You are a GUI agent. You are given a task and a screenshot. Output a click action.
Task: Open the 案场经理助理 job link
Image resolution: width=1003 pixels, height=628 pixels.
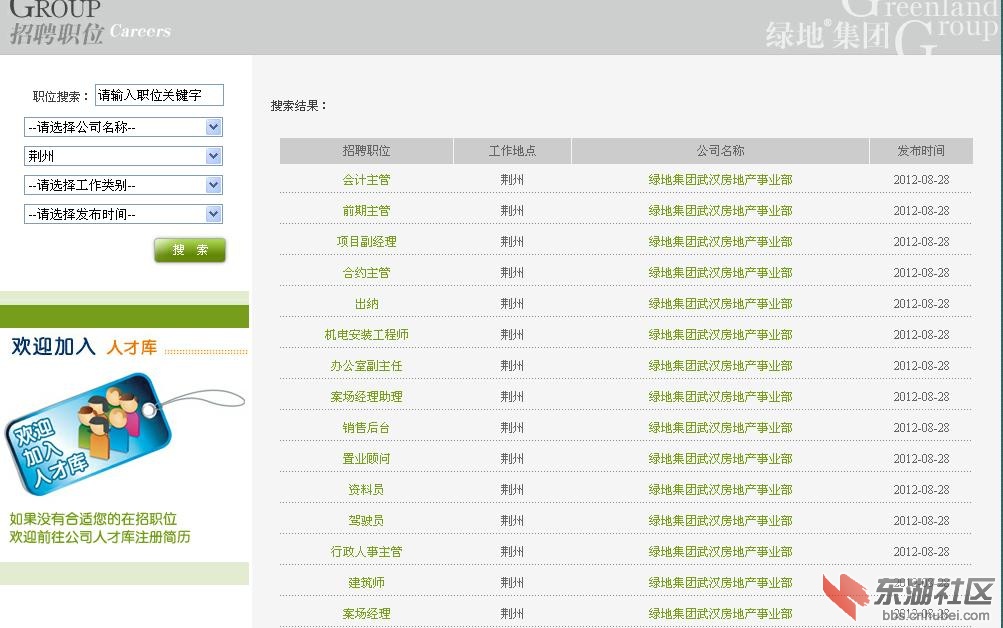(366, 397)
